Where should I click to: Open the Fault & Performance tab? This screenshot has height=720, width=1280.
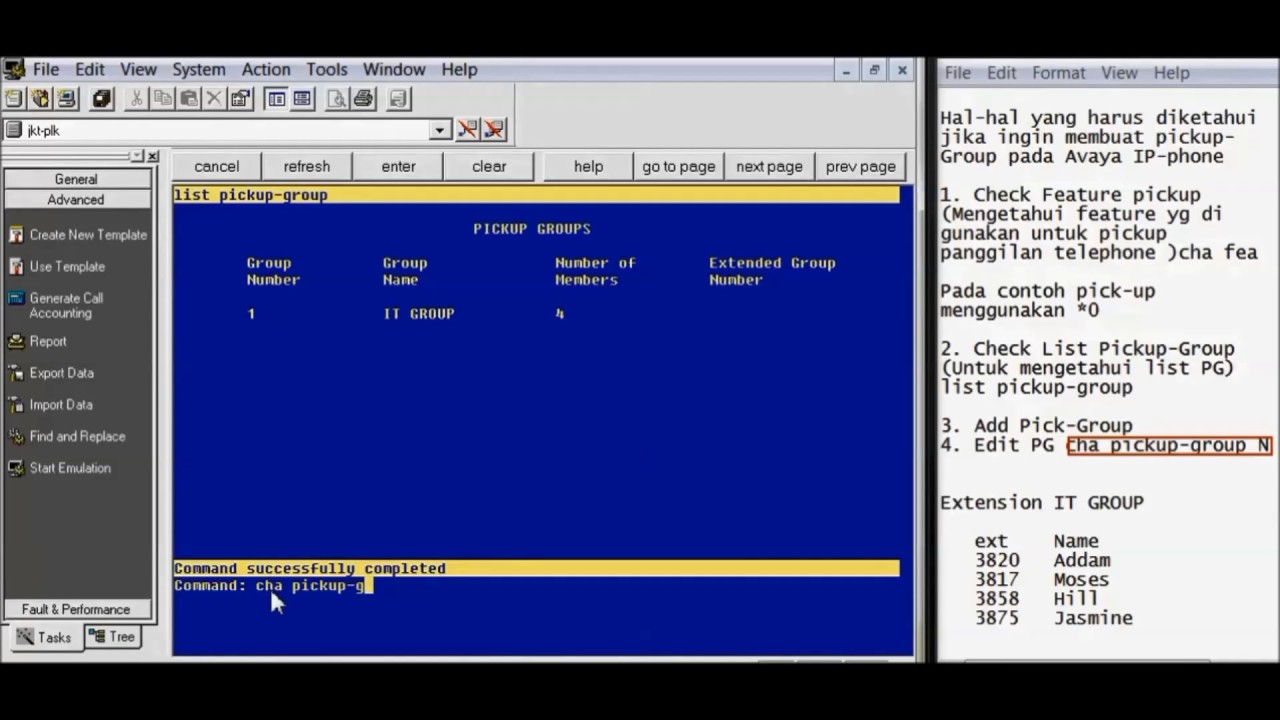(76, 609)
